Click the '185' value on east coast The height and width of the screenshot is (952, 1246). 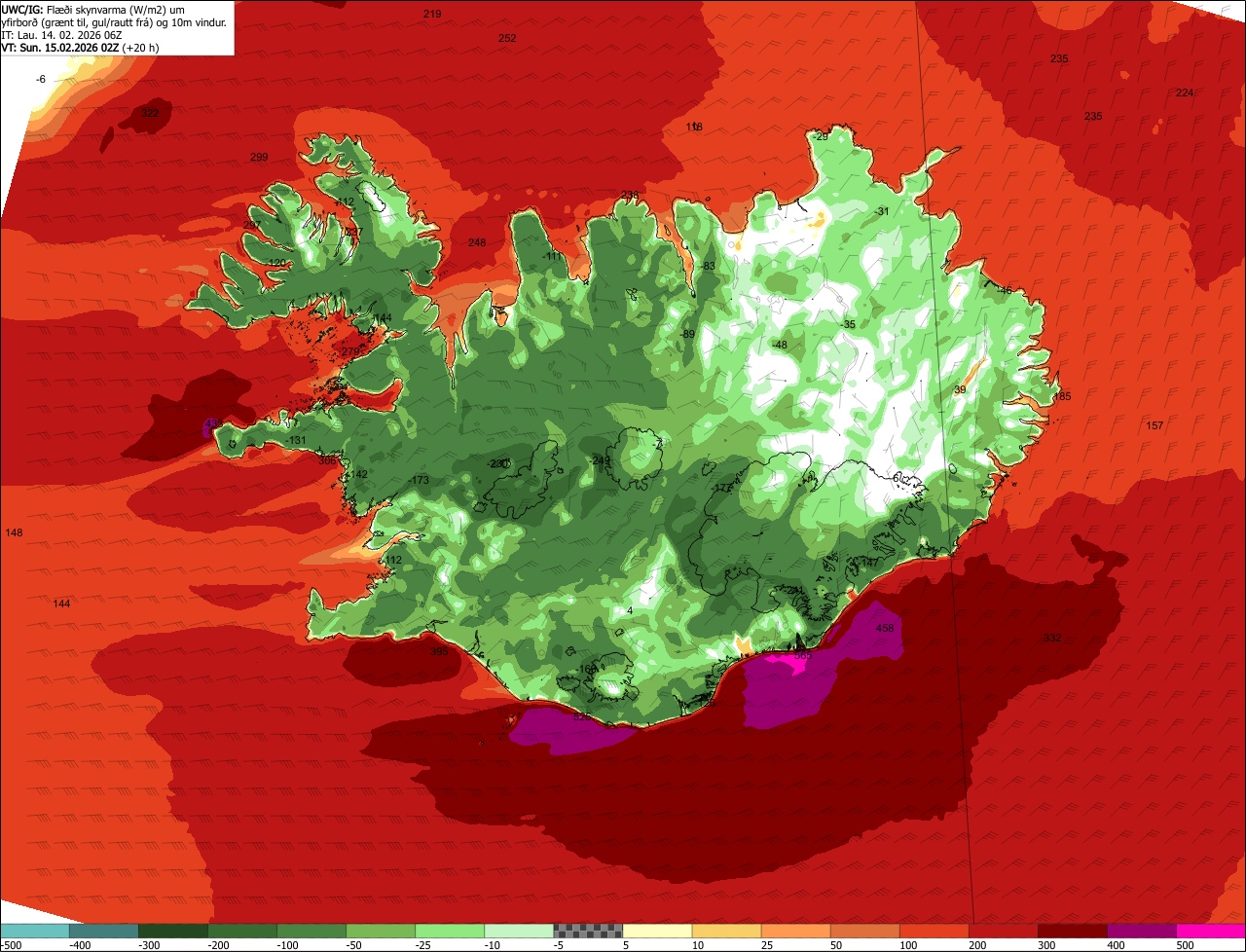[1062, 396]
